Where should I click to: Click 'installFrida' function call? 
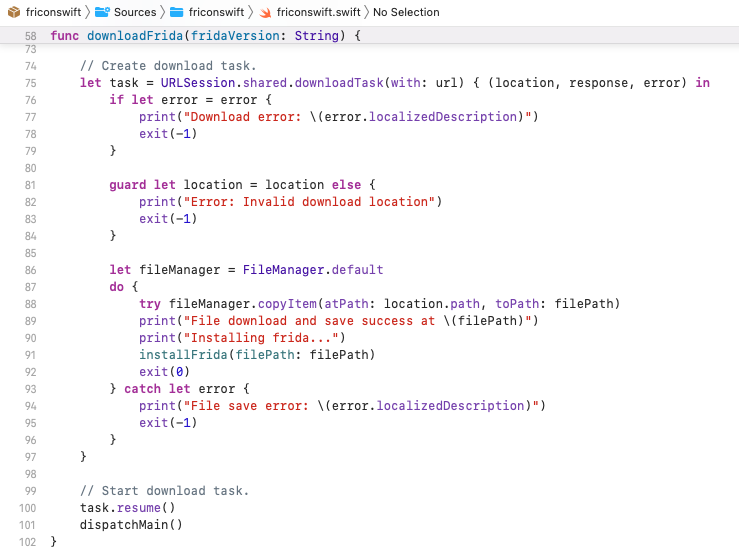tap(183, 354)
